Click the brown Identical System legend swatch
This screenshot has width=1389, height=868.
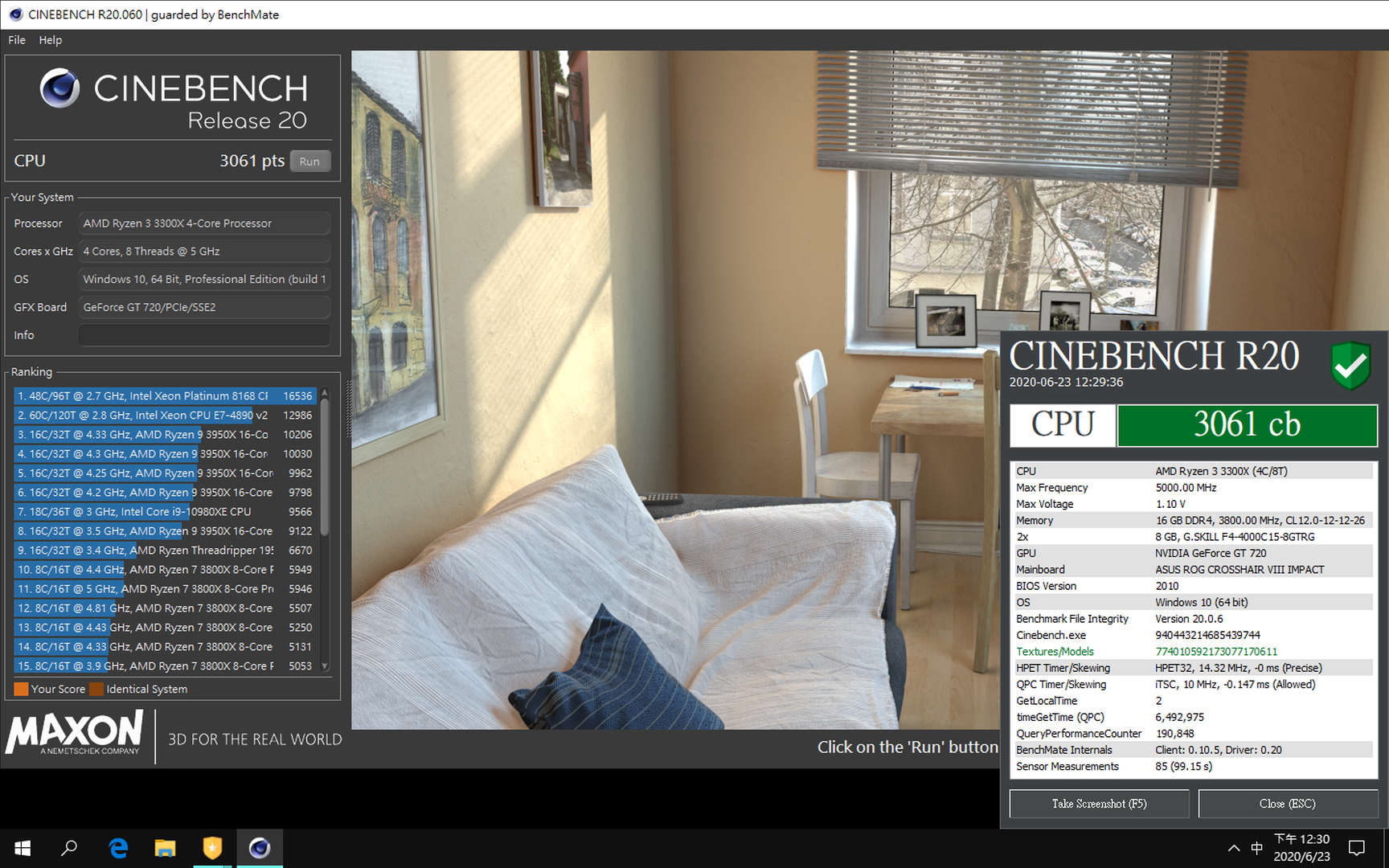click(x=96, y=689)
